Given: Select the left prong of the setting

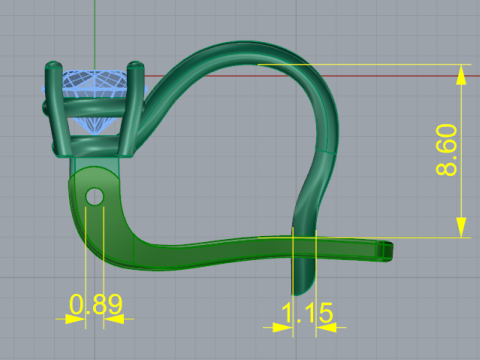Looking at the screenshot, I should [x=57, y=109].
